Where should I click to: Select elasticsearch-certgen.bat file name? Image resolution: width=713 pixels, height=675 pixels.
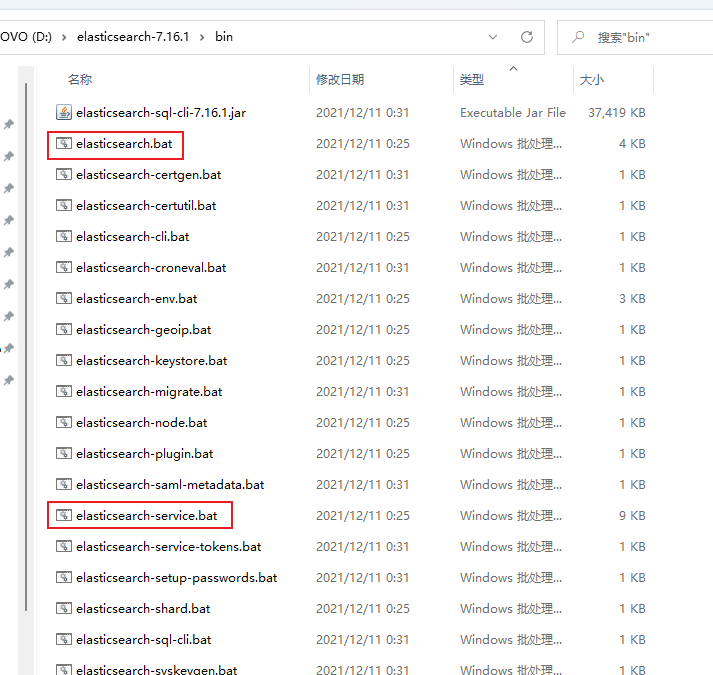point(149,175)
